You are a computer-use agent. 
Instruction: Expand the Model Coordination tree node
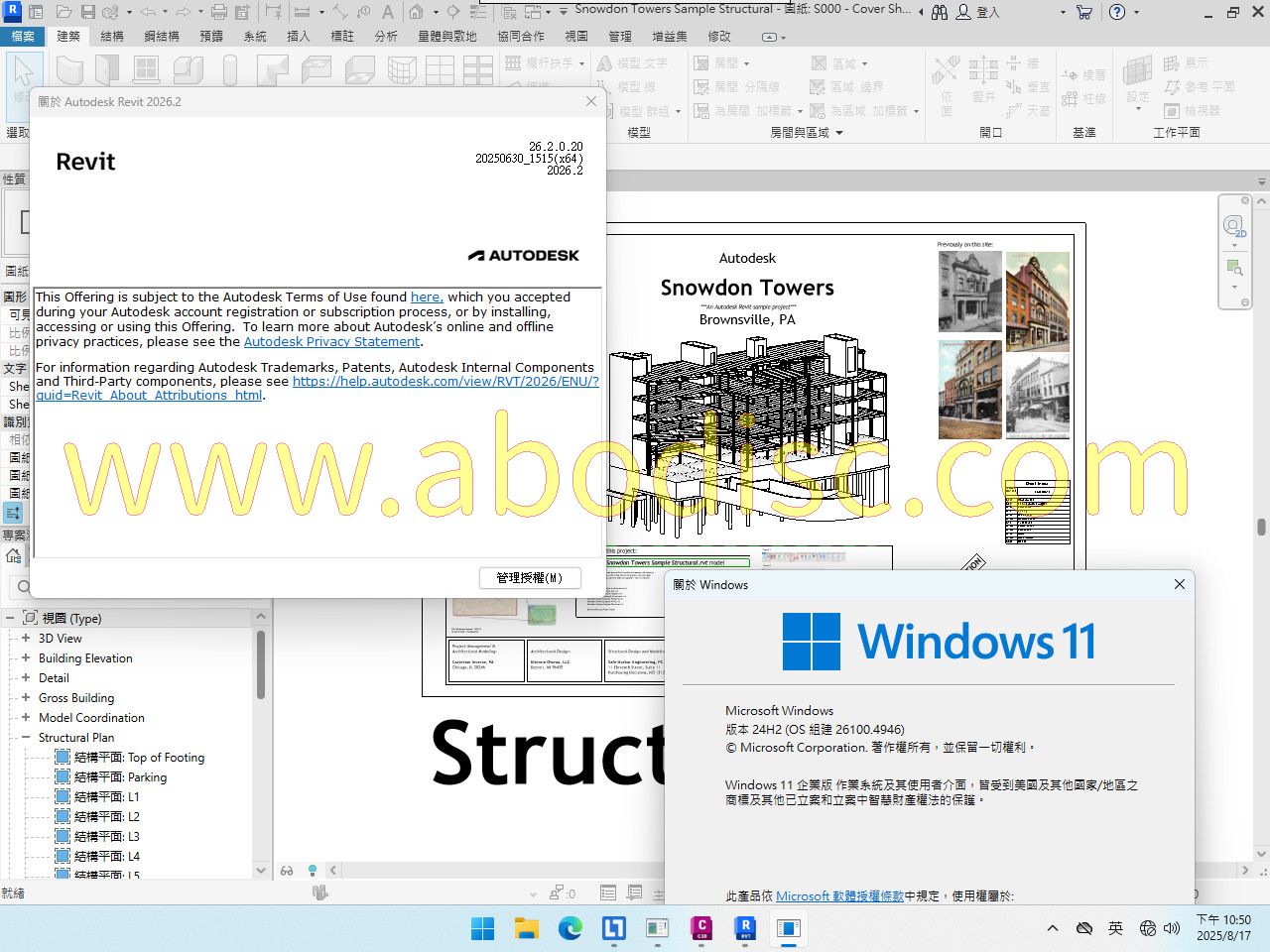(x=26, y=718)
